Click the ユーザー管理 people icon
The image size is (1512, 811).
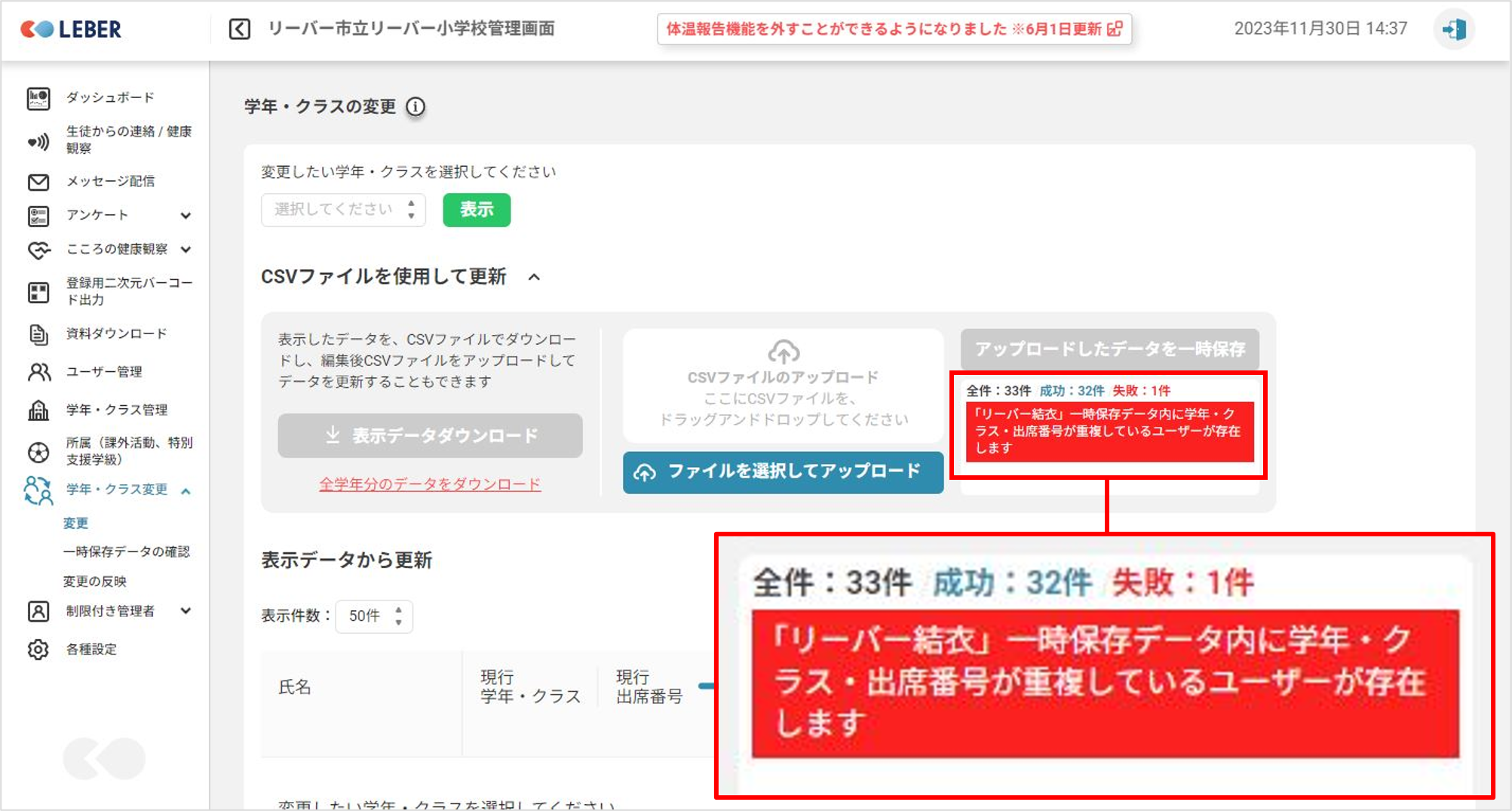(38, 372)
